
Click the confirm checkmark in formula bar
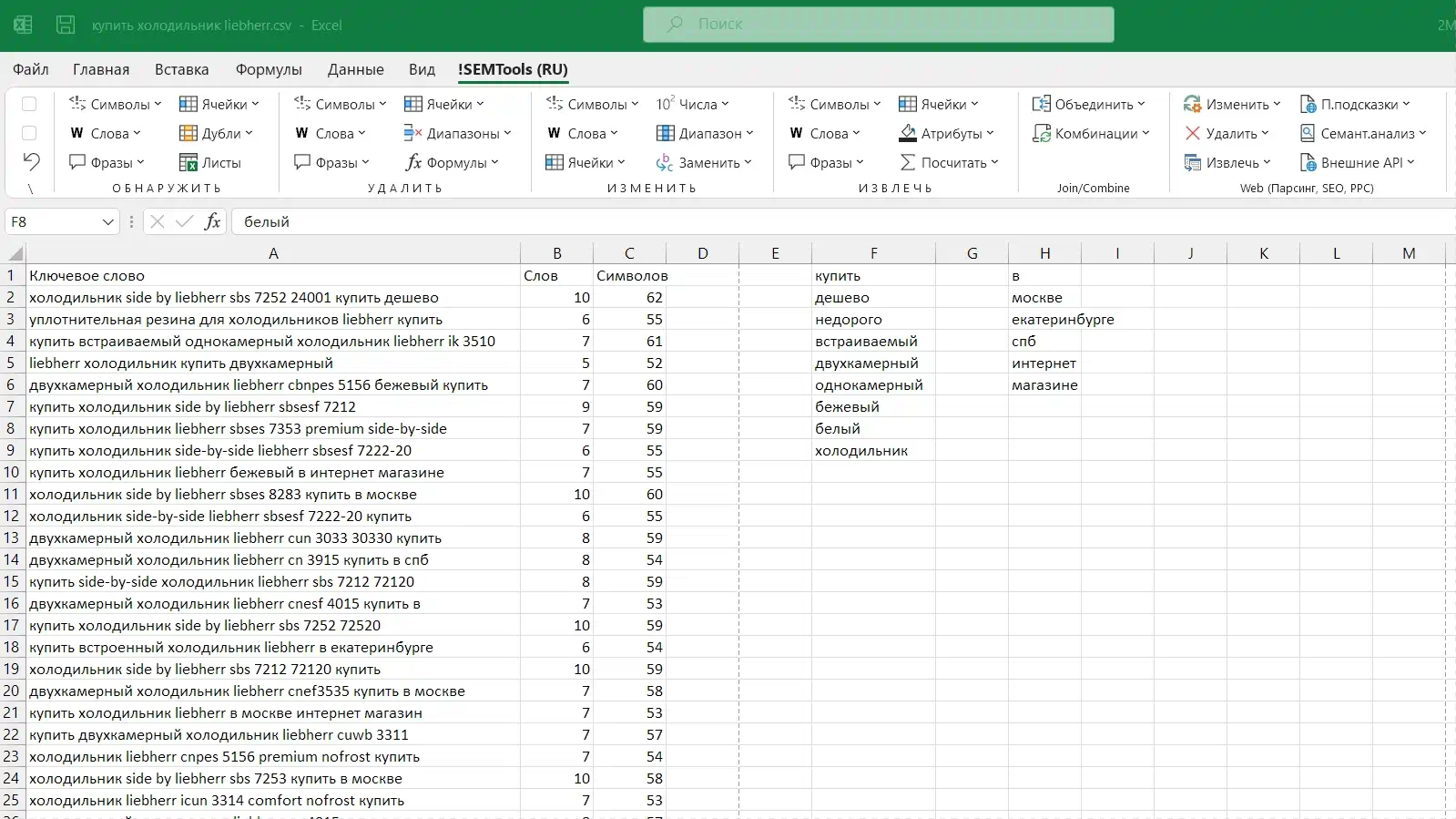point(185,221)
